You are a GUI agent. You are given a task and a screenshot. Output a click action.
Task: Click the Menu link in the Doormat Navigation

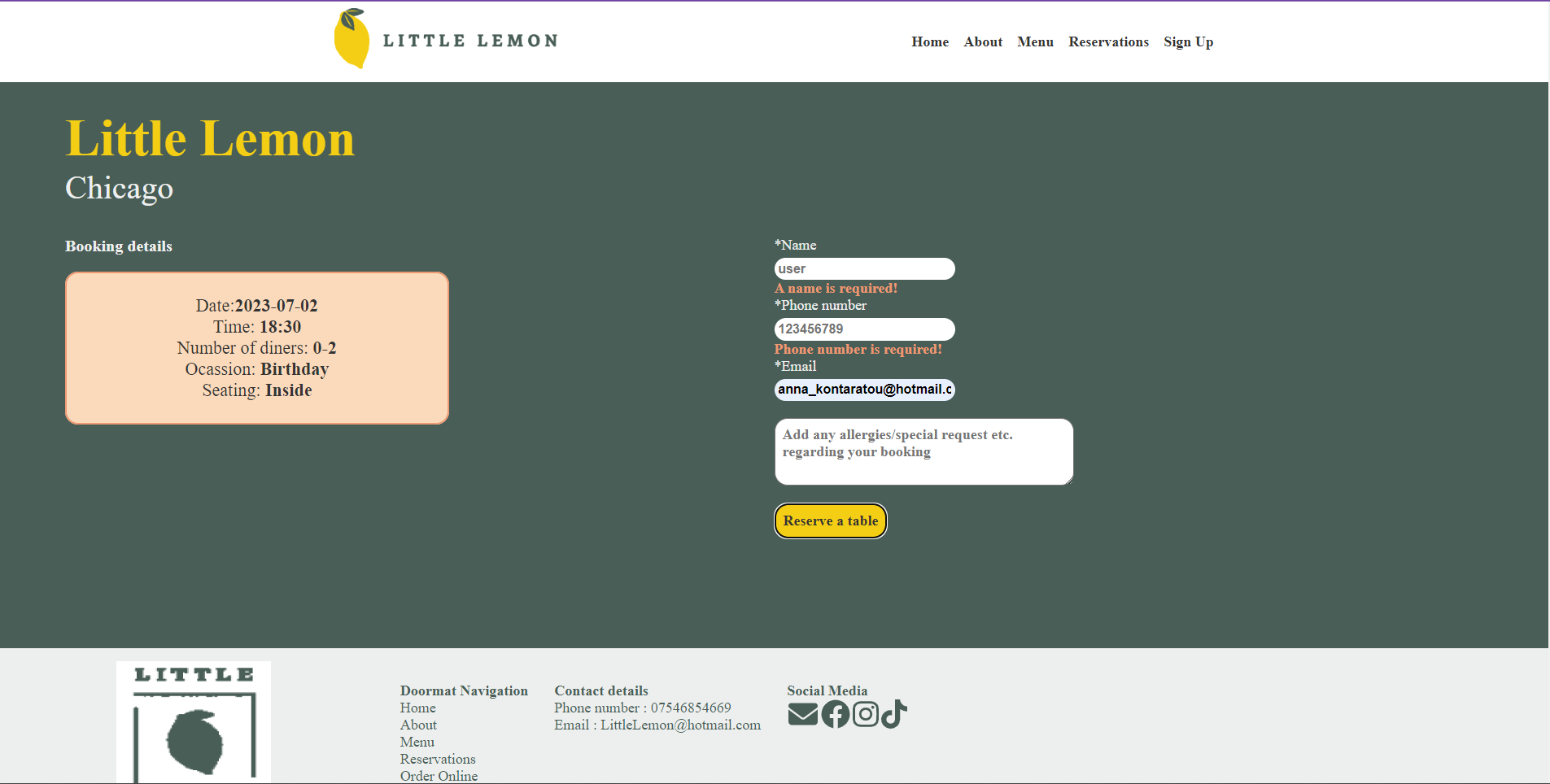coord(417,742)
